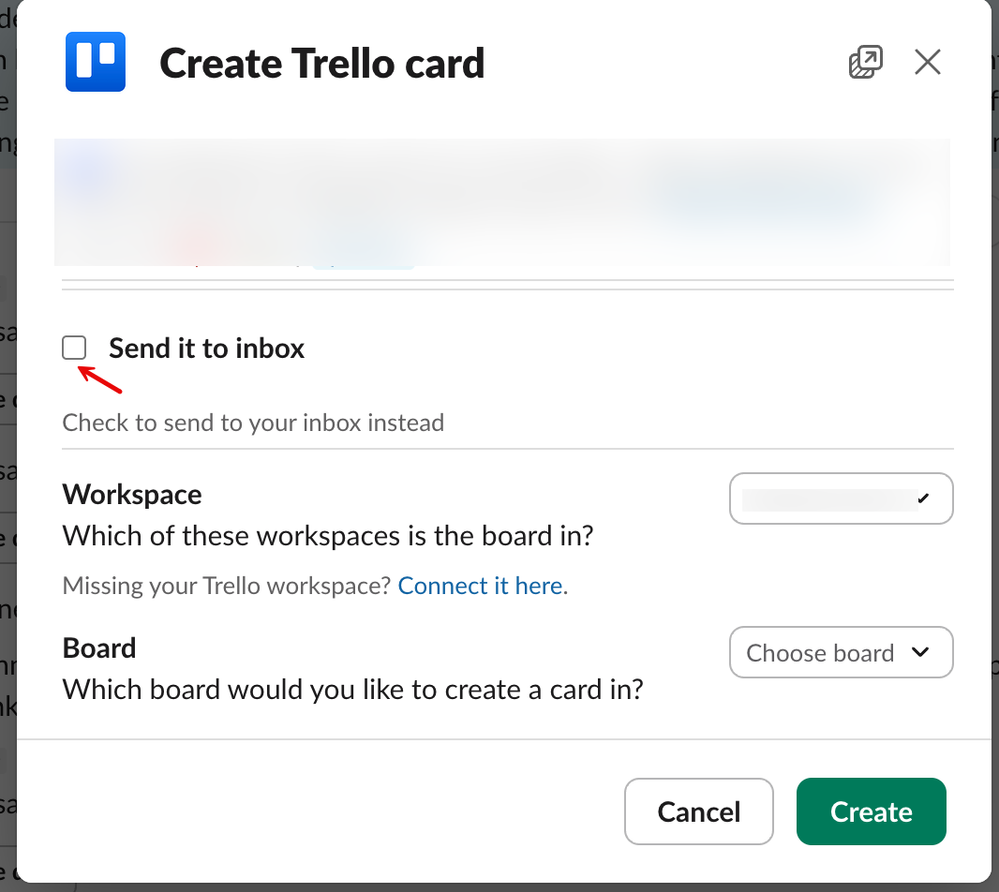Open the Choose board dropdown
Viewport: 999px width, 892px height.
841,653
